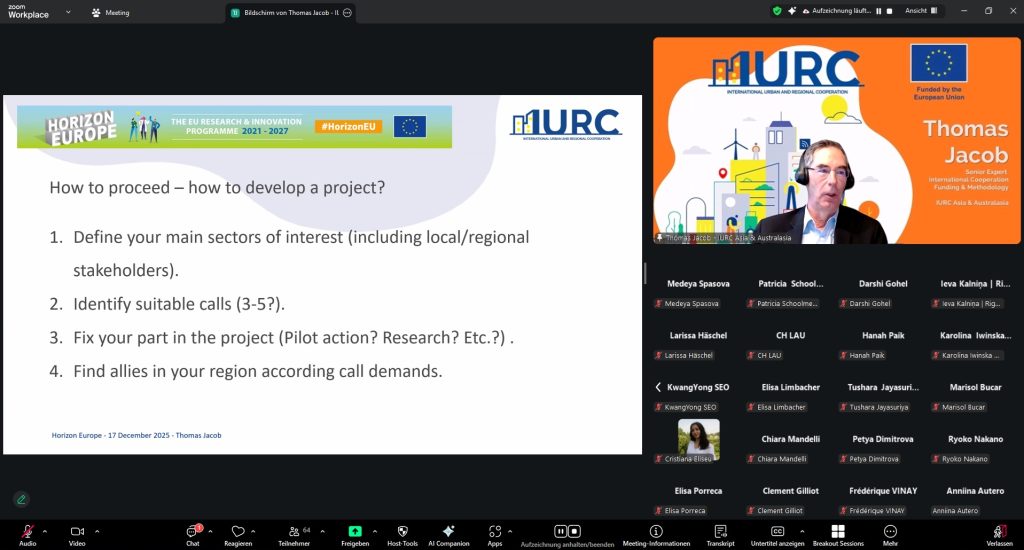The width and height of the screenshot is (1024, 550).
Task: Expand audio options arrow next to Audio
Action: pyautogui.click(x=47, y=531)
